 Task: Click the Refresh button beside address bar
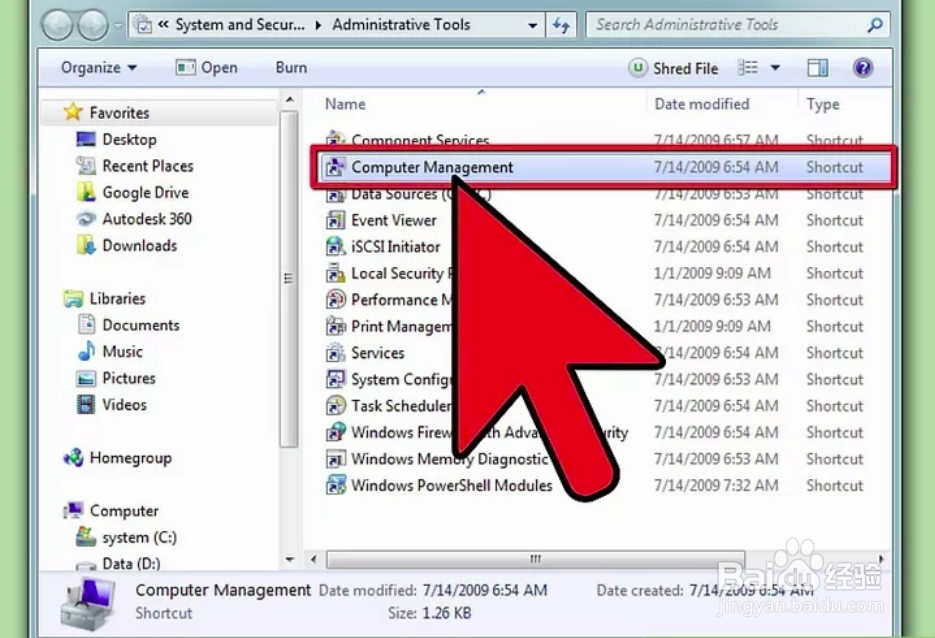[561, 25]
